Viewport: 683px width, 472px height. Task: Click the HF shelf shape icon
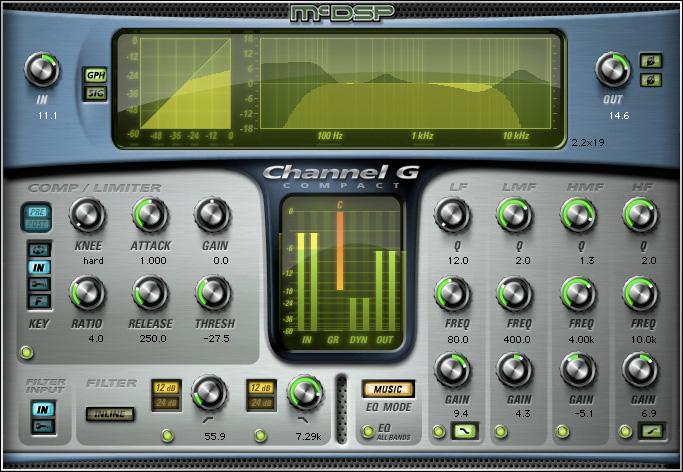pyautogui.click(x=652, y=431)
